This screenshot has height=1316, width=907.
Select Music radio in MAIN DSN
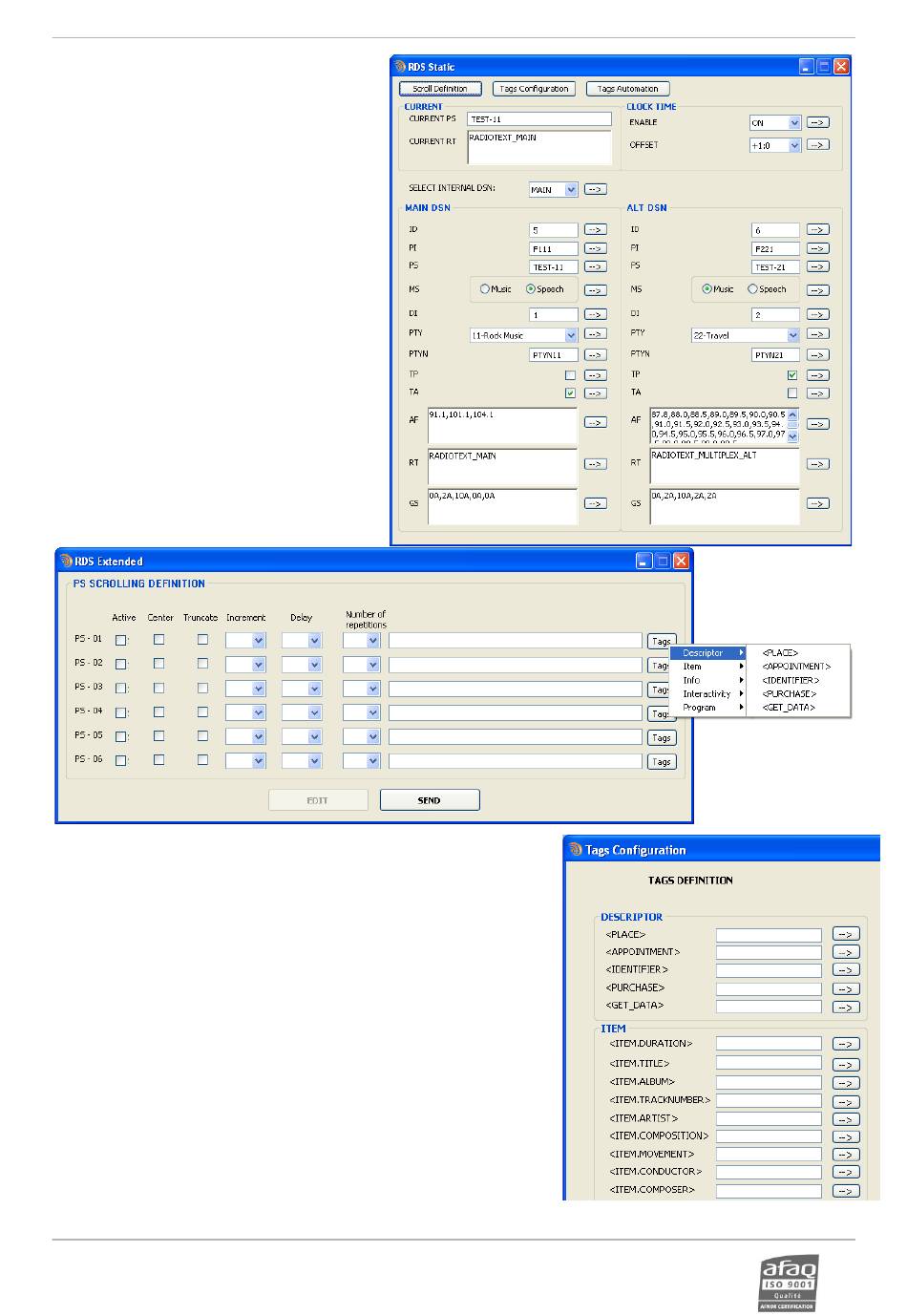[x=485, y=289]
